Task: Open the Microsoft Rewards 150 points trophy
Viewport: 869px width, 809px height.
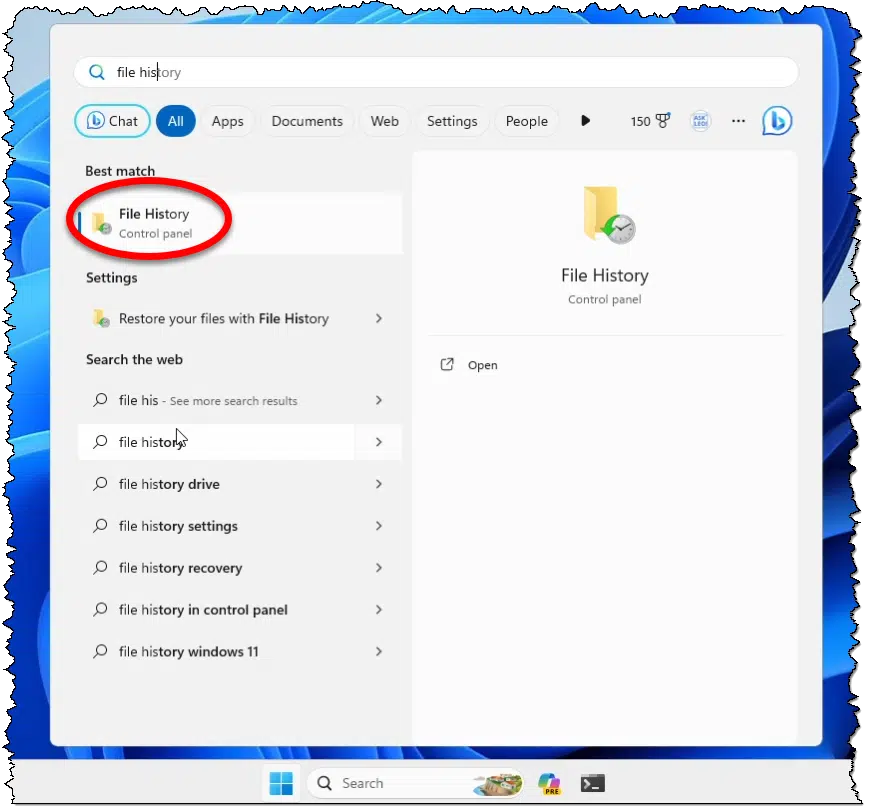Action: pos(650,121)
